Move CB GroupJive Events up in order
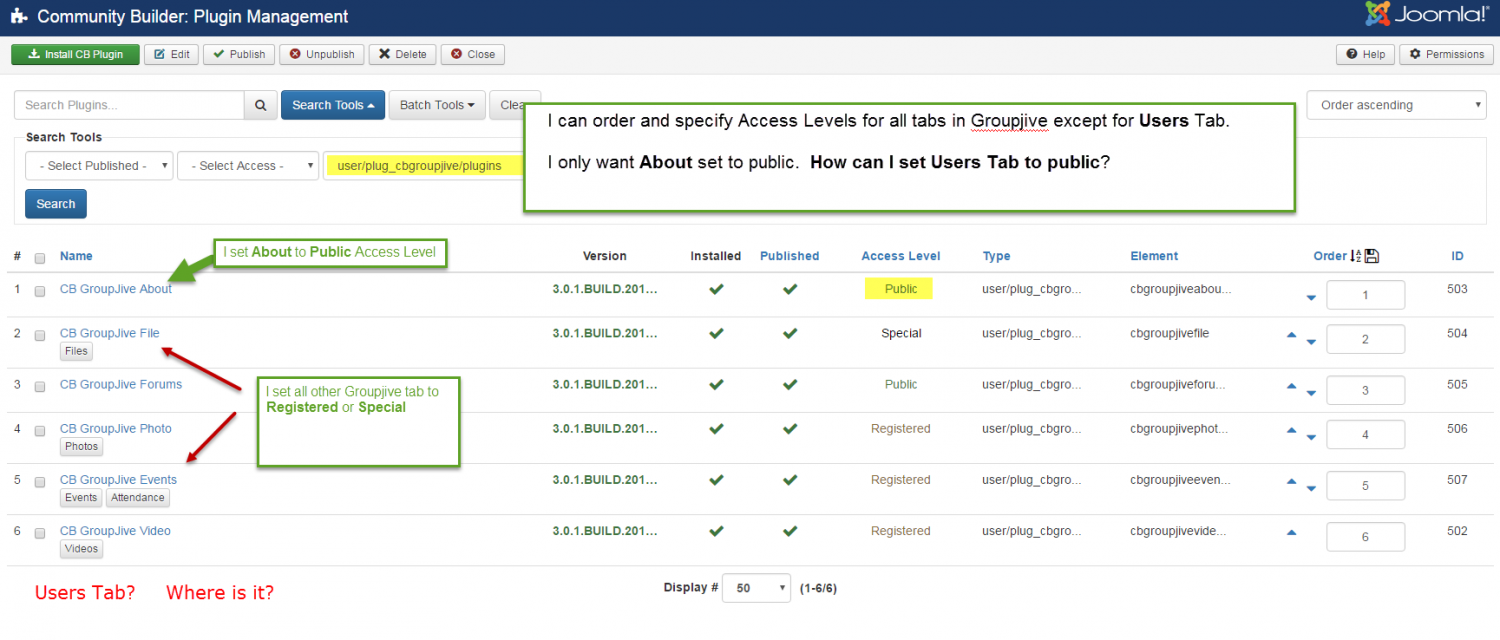The width and height of the screenshot is (1500, 640). (1291, 482)
